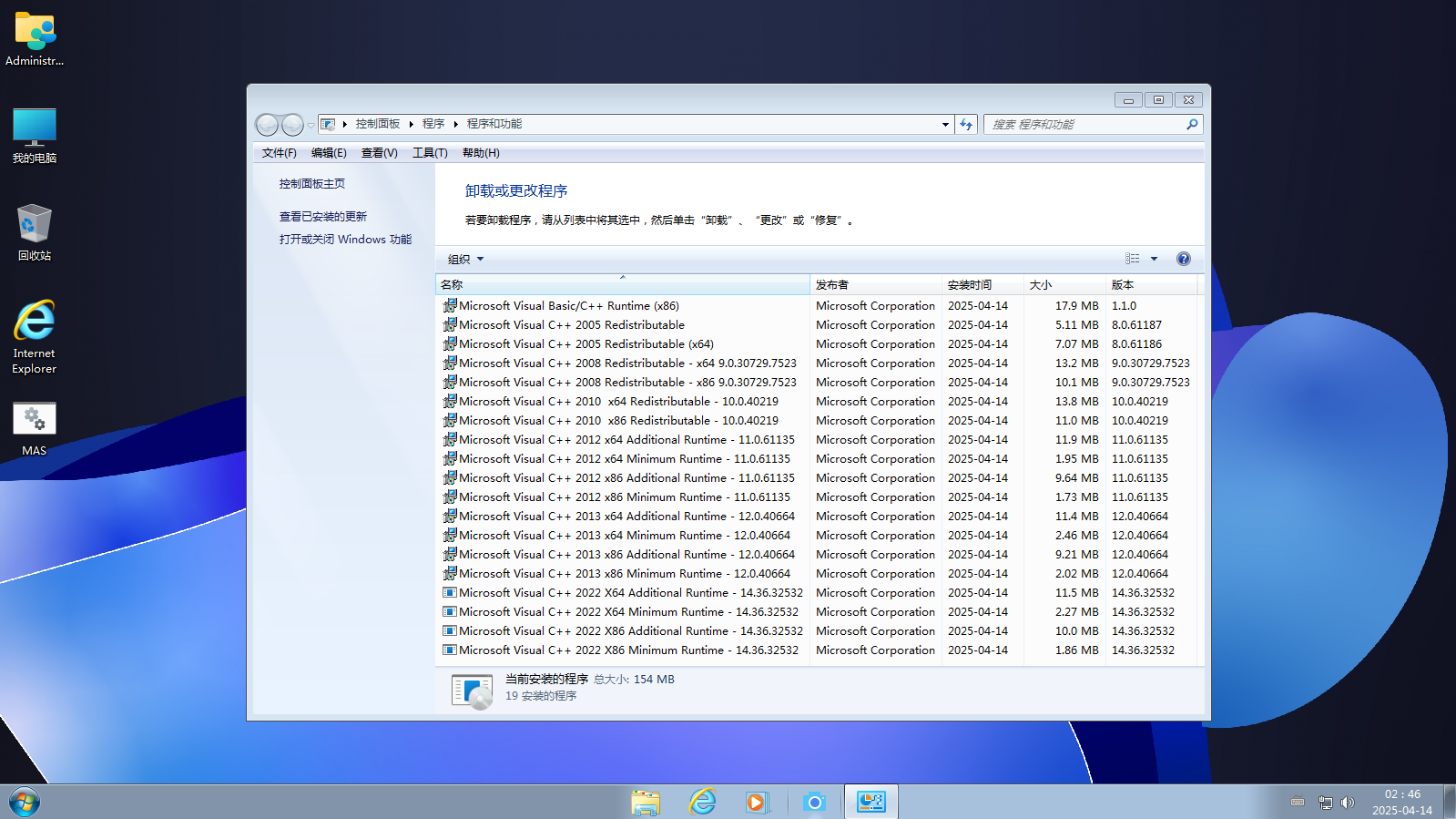Click the Windows Start orb
Viewport: 1456px width, 819px height.
tap(25, 803)
